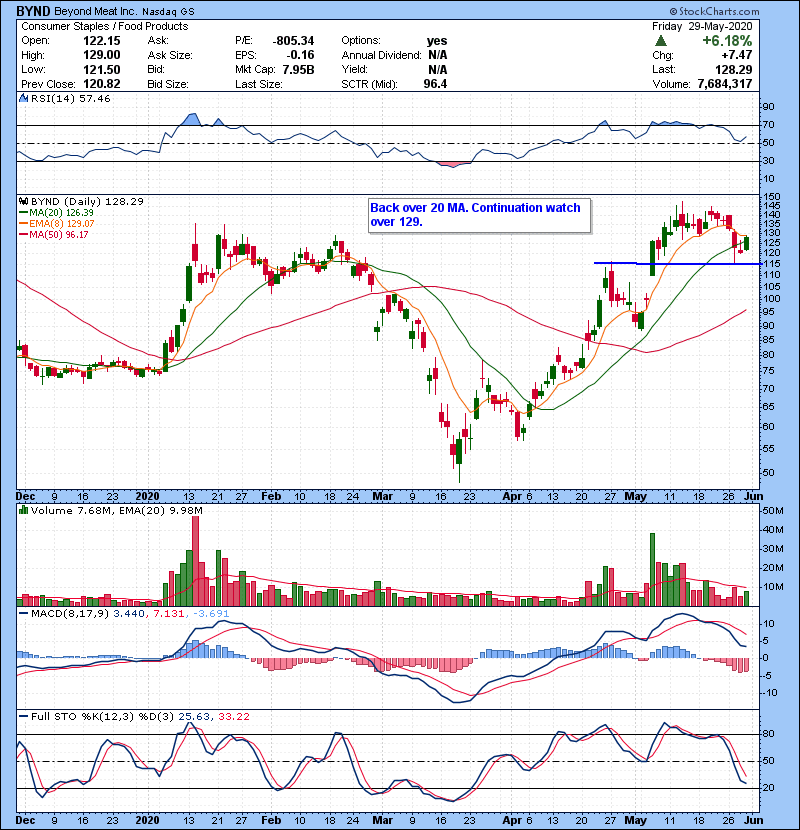The image size is (800, 830).
Task: Click the Mkt Cap value 7.95B
Action: point(298,70)
